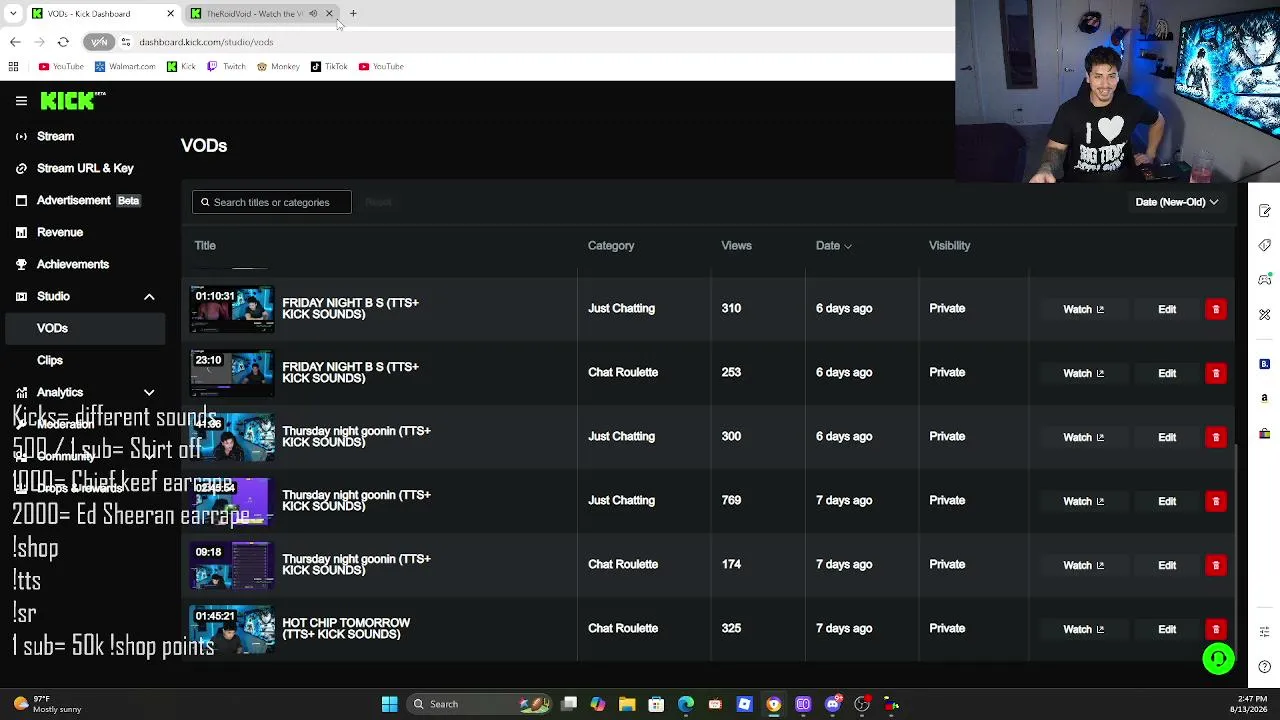The width and height of the screenshot is (1280, 720).
Task: Open Stream URL & Key in the sidebar
Action: pos(85,168)
